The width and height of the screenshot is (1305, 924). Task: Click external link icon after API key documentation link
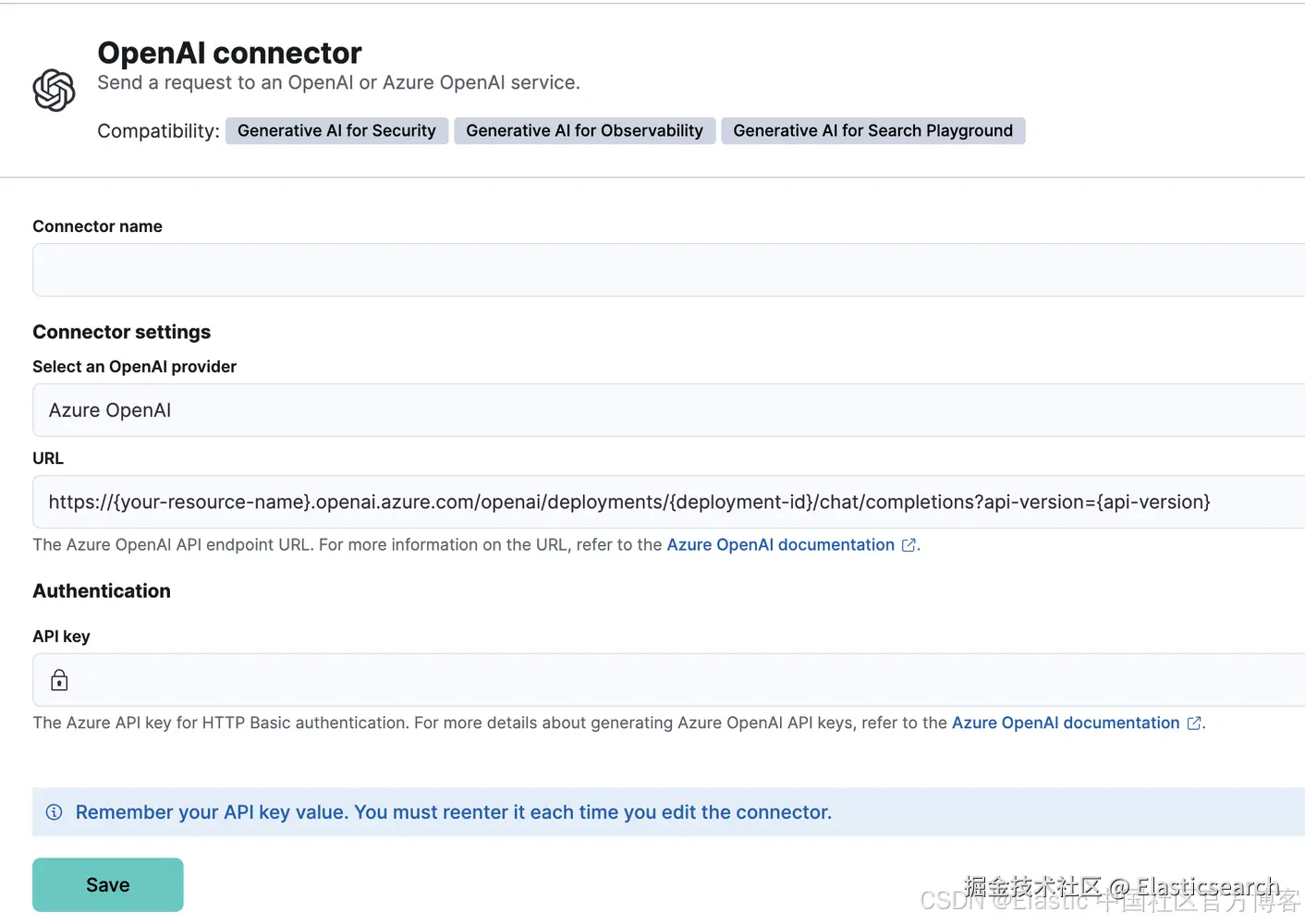coord(1193,723)
